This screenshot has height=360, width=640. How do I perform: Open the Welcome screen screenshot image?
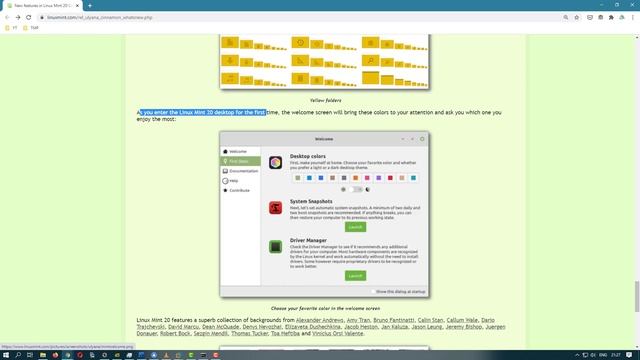click(324, 214)
